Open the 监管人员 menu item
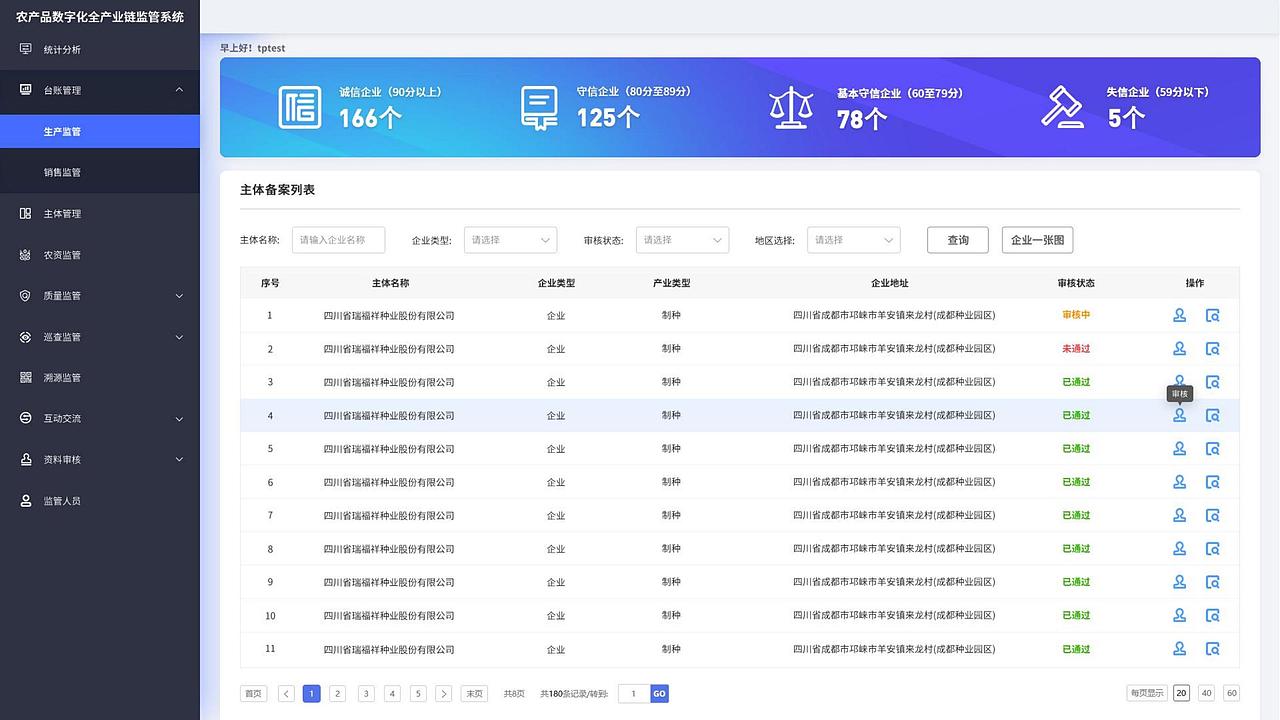Viewport: 1280px width, 720px height. click(x=100, y=501)
